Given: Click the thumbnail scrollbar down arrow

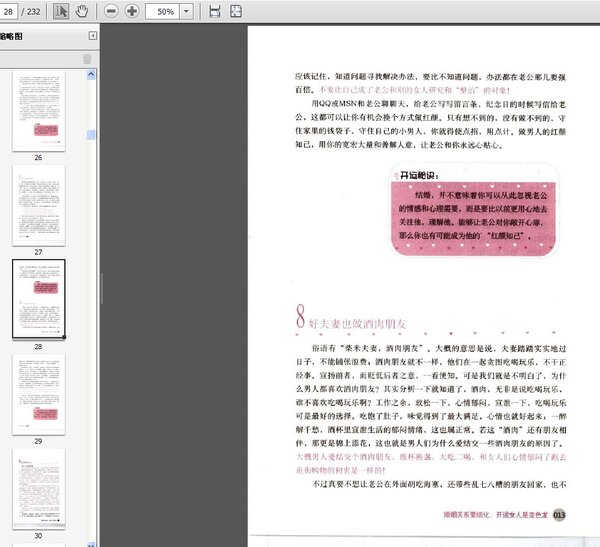Looking at the screenshot, I should [91, 544].
